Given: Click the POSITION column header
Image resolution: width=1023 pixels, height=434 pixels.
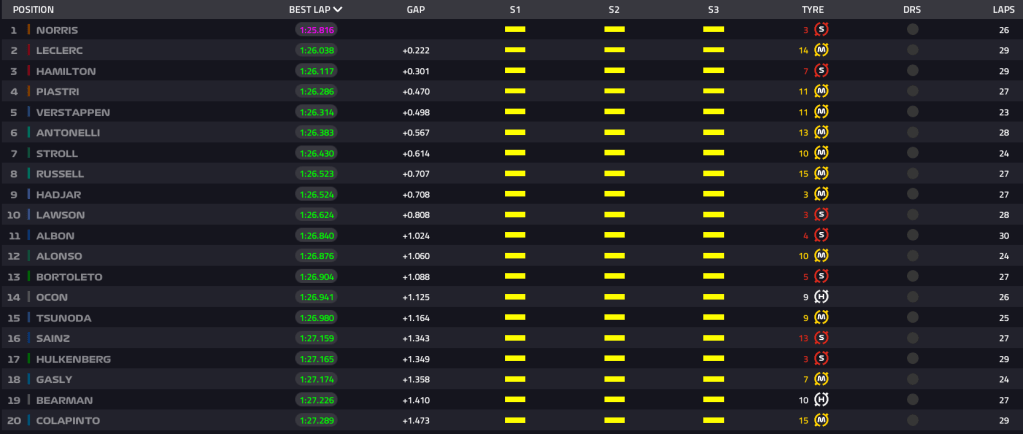Looking at the screenshot, I should (x=33, y=10).
